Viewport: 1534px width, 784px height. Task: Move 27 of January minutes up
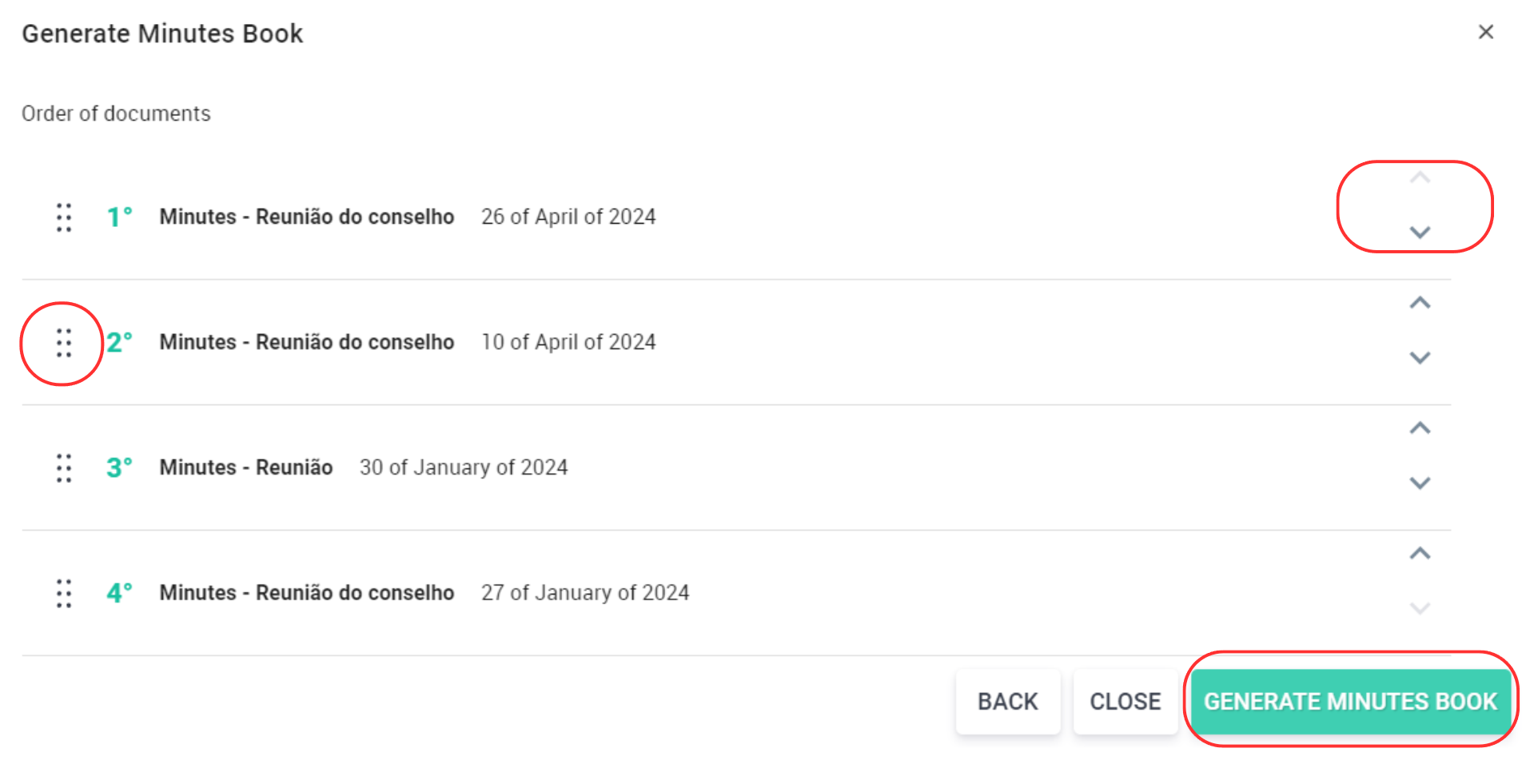[x=1420, y=553]
